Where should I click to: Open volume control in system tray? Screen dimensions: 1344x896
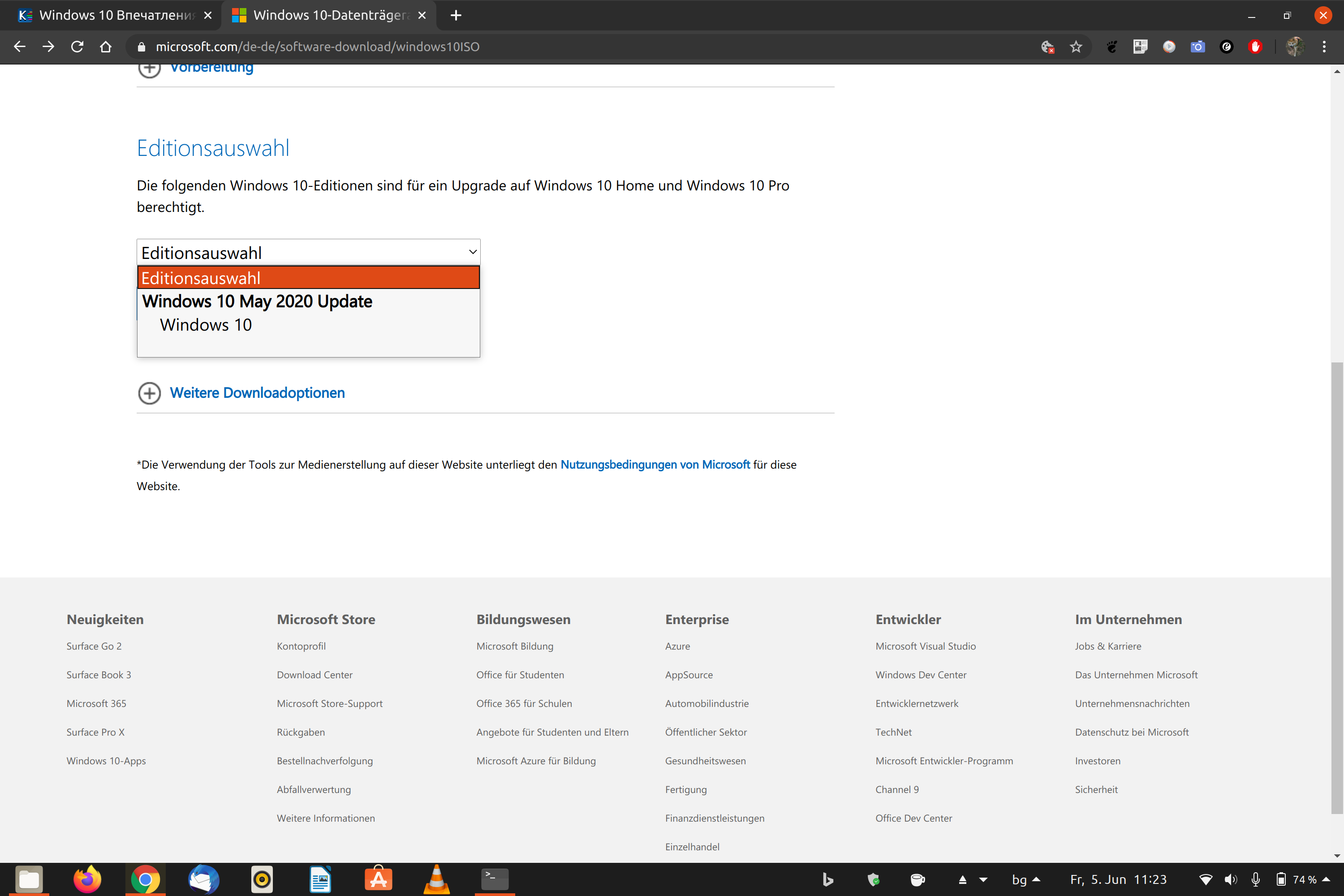click(x=1230, y=879)
